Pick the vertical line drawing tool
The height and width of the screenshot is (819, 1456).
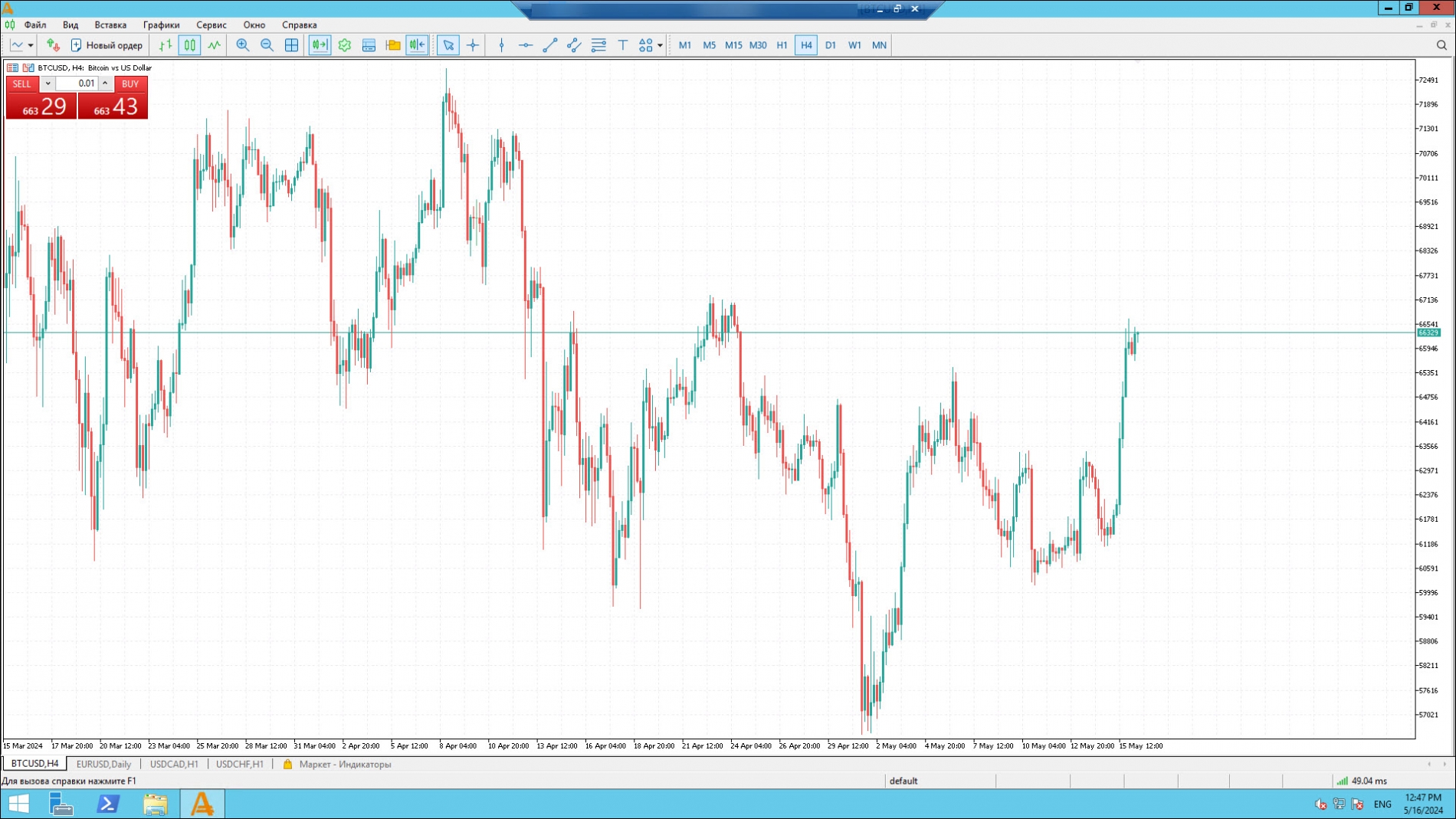(501, 45)
